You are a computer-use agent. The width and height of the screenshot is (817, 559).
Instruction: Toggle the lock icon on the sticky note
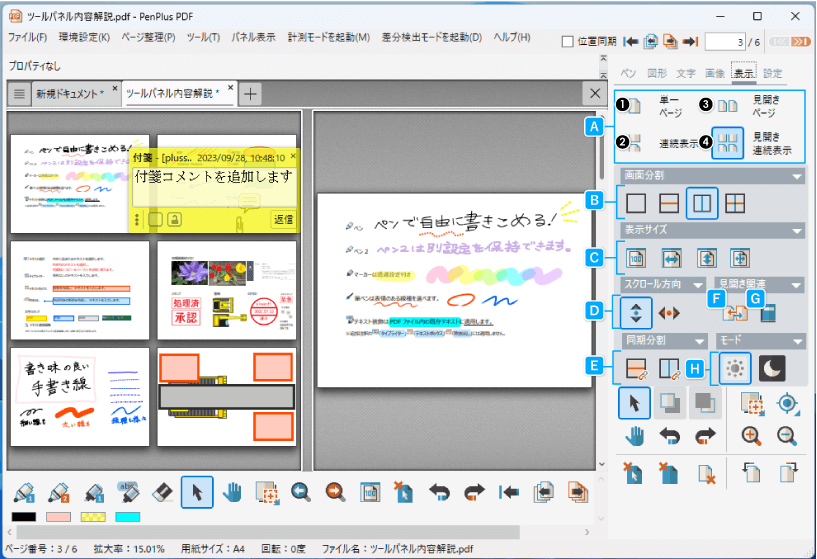point(173,219)
